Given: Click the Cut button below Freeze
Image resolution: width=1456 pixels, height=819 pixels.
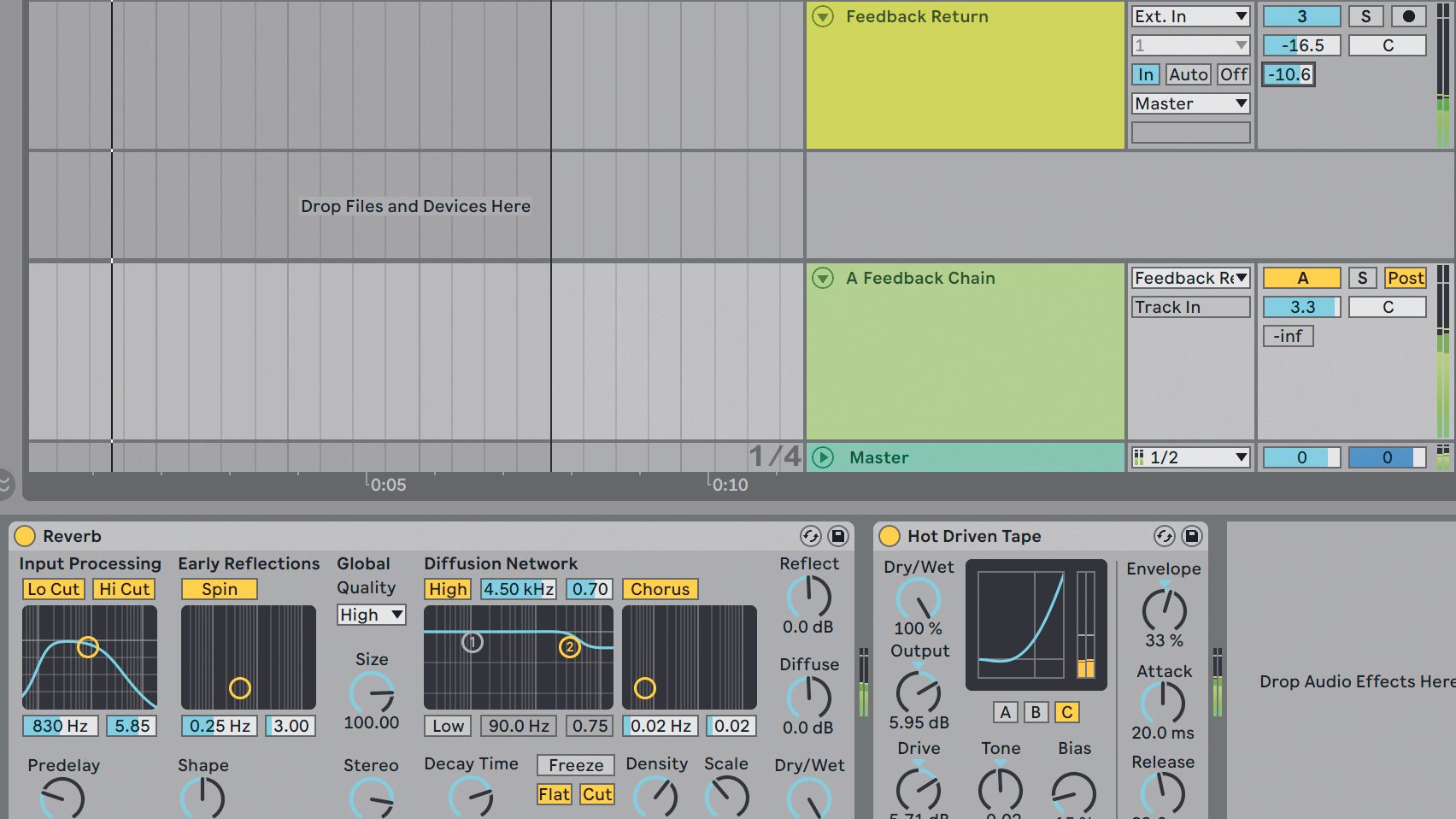Looking at the screenshot, I should (596, 794).
